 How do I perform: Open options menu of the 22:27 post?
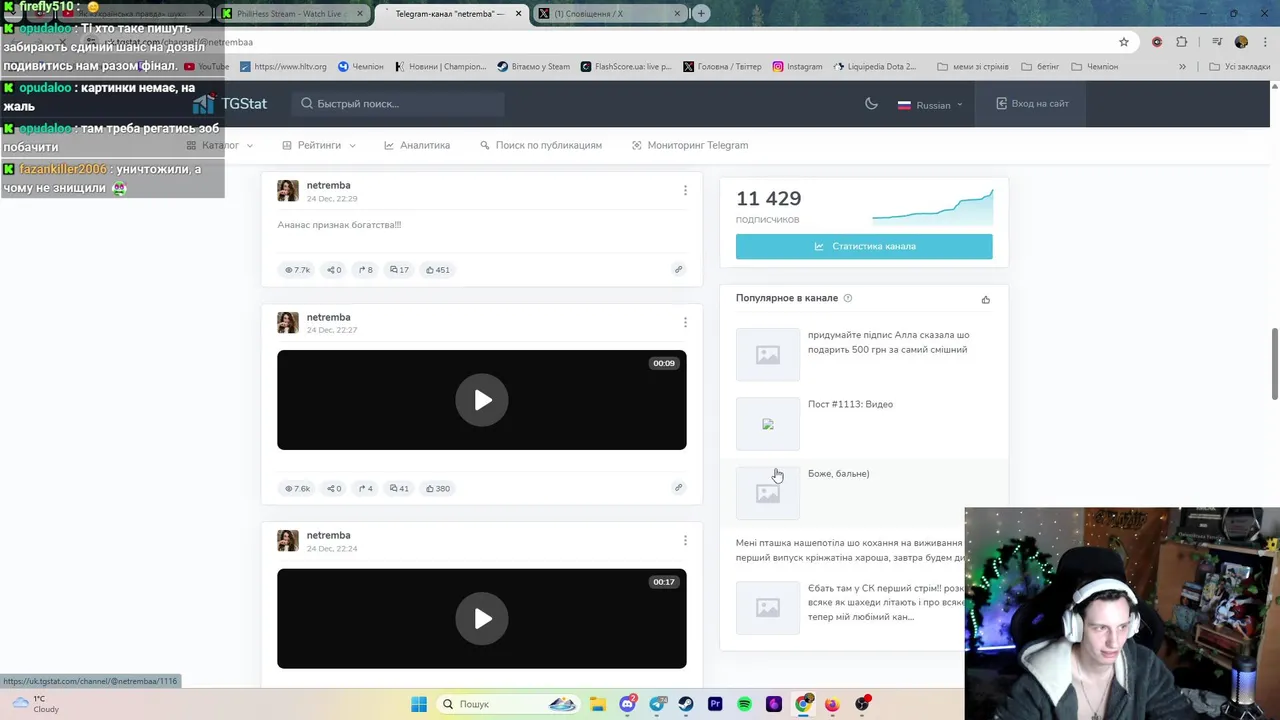[x=685, y=322]
